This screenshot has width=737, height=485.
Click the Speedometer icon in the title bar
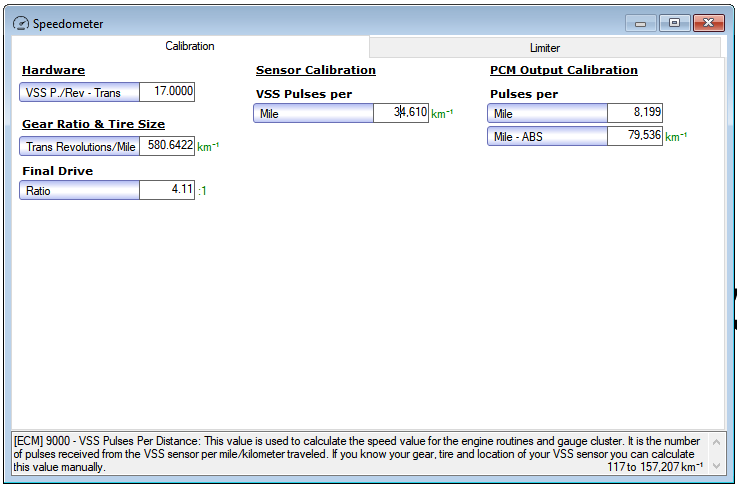[21, 23]
